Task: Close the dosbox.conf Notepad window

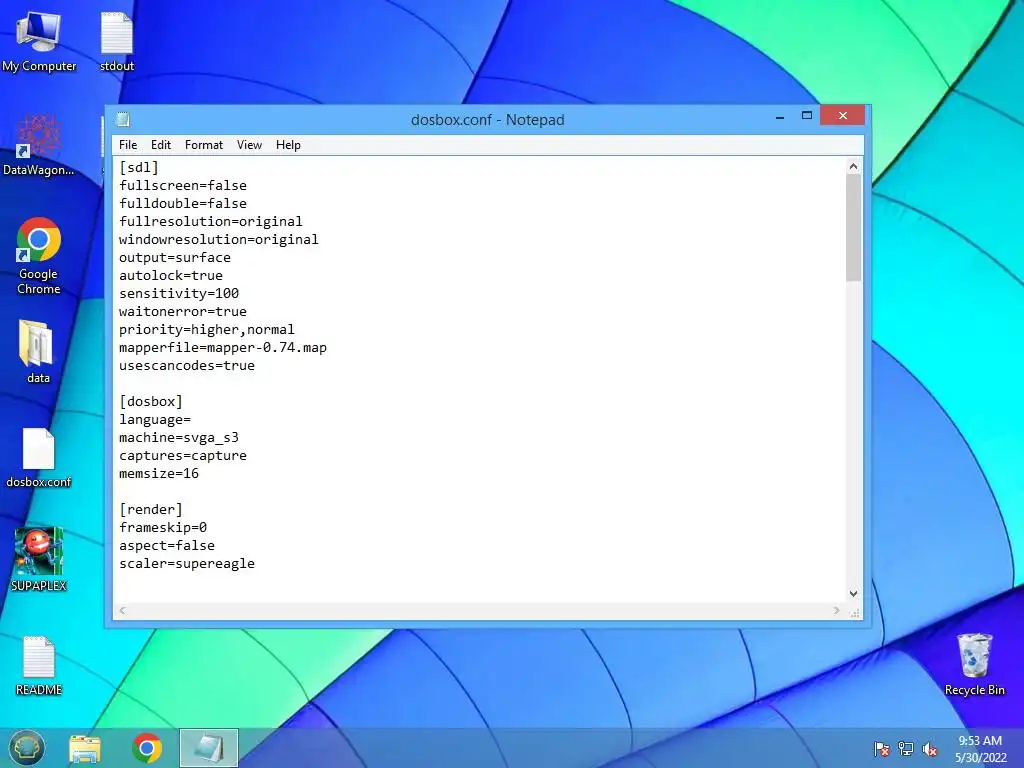Action: pyautogui.click(x=842, y=116)
